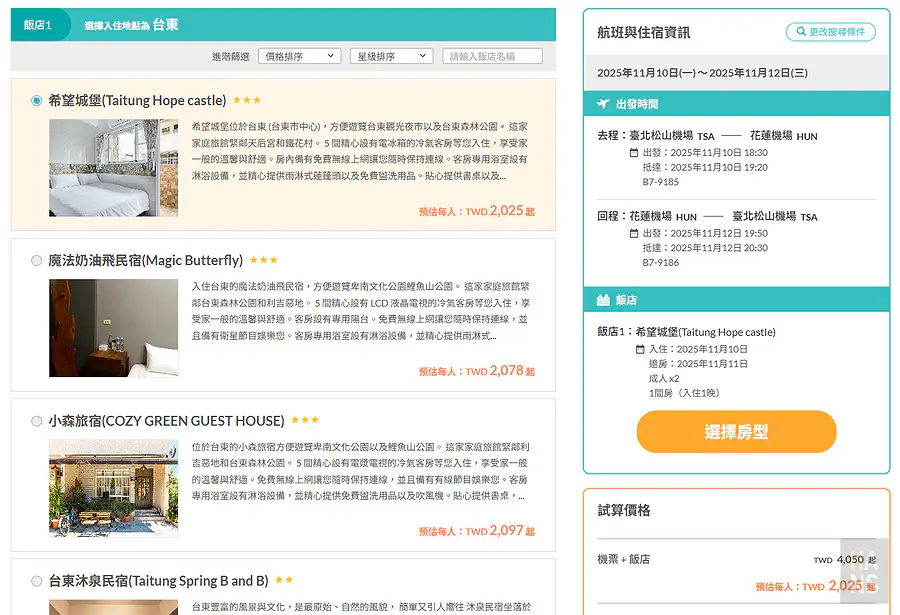Click the hotel building icon beside 飯店
The image size is (900, 615).
(x=603, y=300)
